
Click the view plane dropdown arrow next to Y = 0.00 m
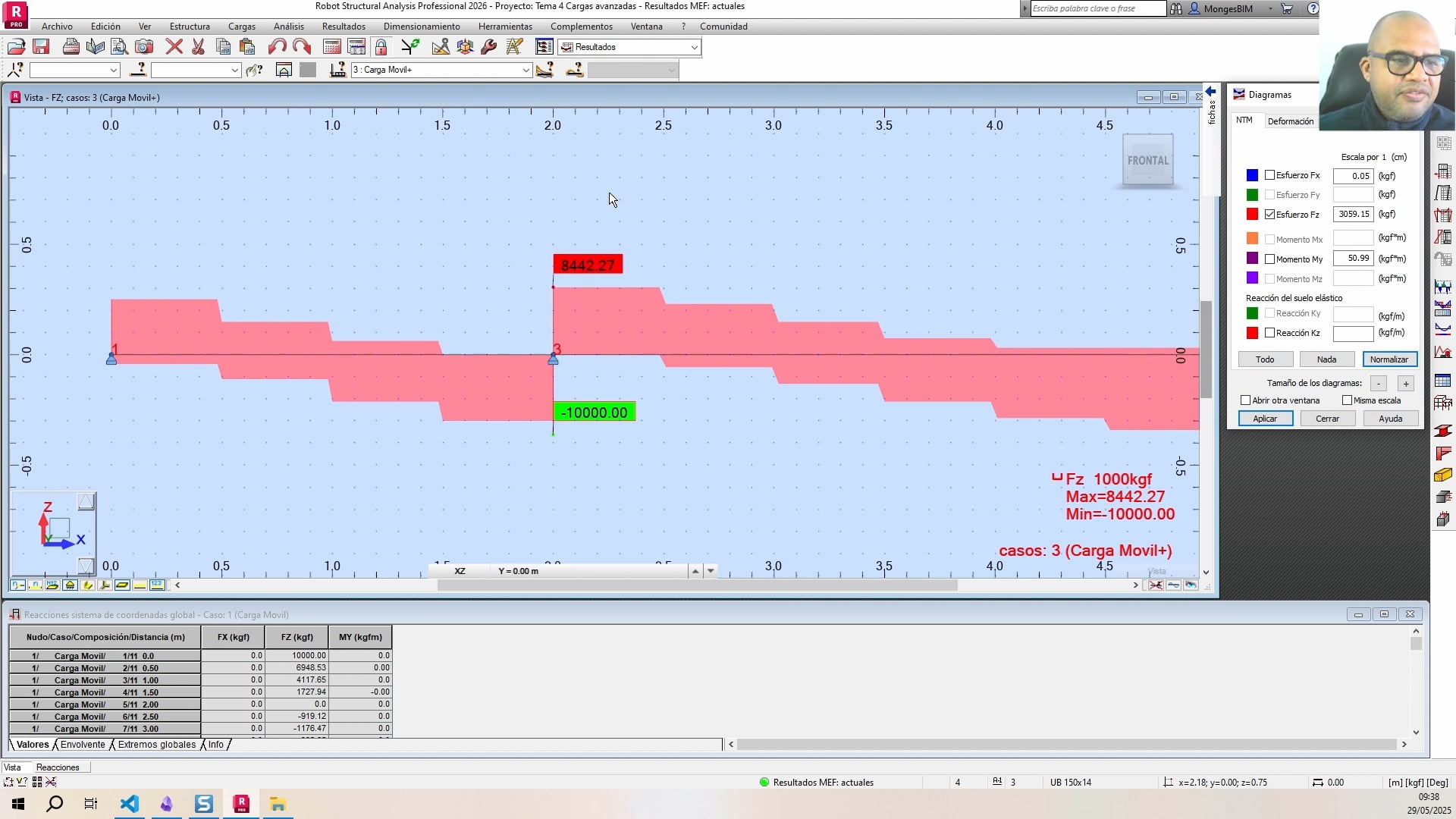710,571
